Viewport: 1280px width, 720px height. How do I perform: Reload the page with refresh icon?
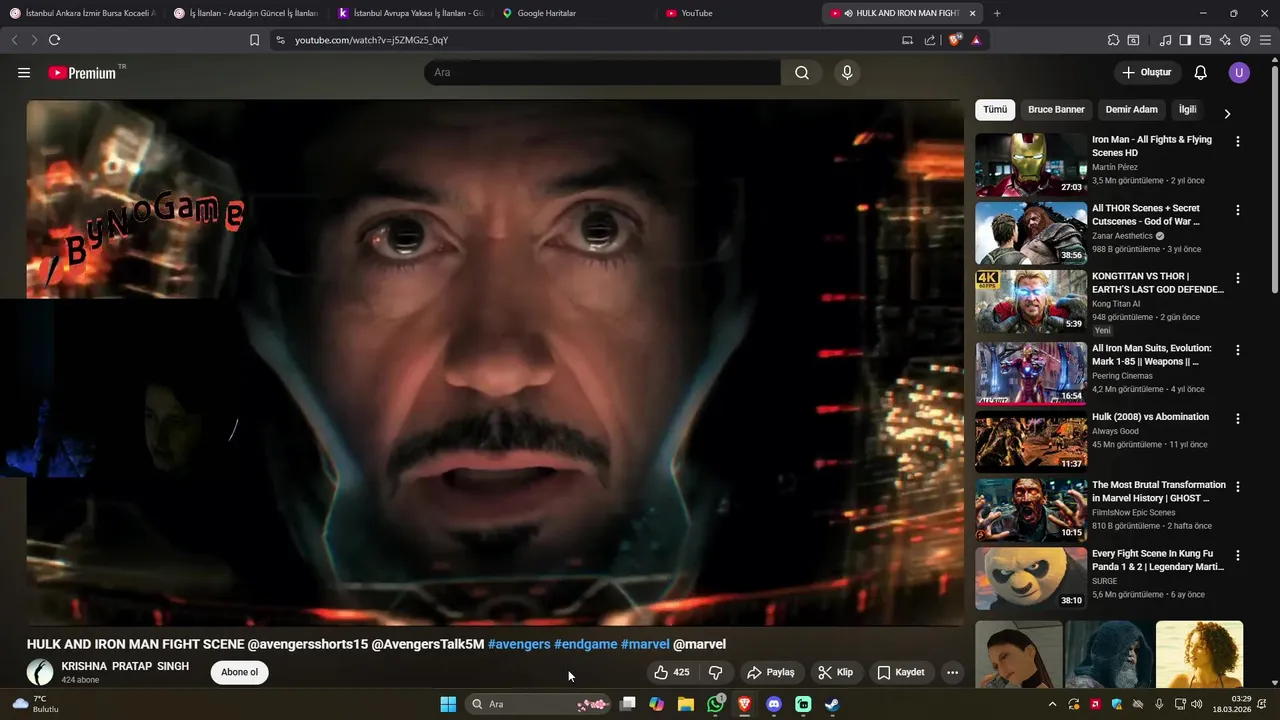(x=54, y=40)
